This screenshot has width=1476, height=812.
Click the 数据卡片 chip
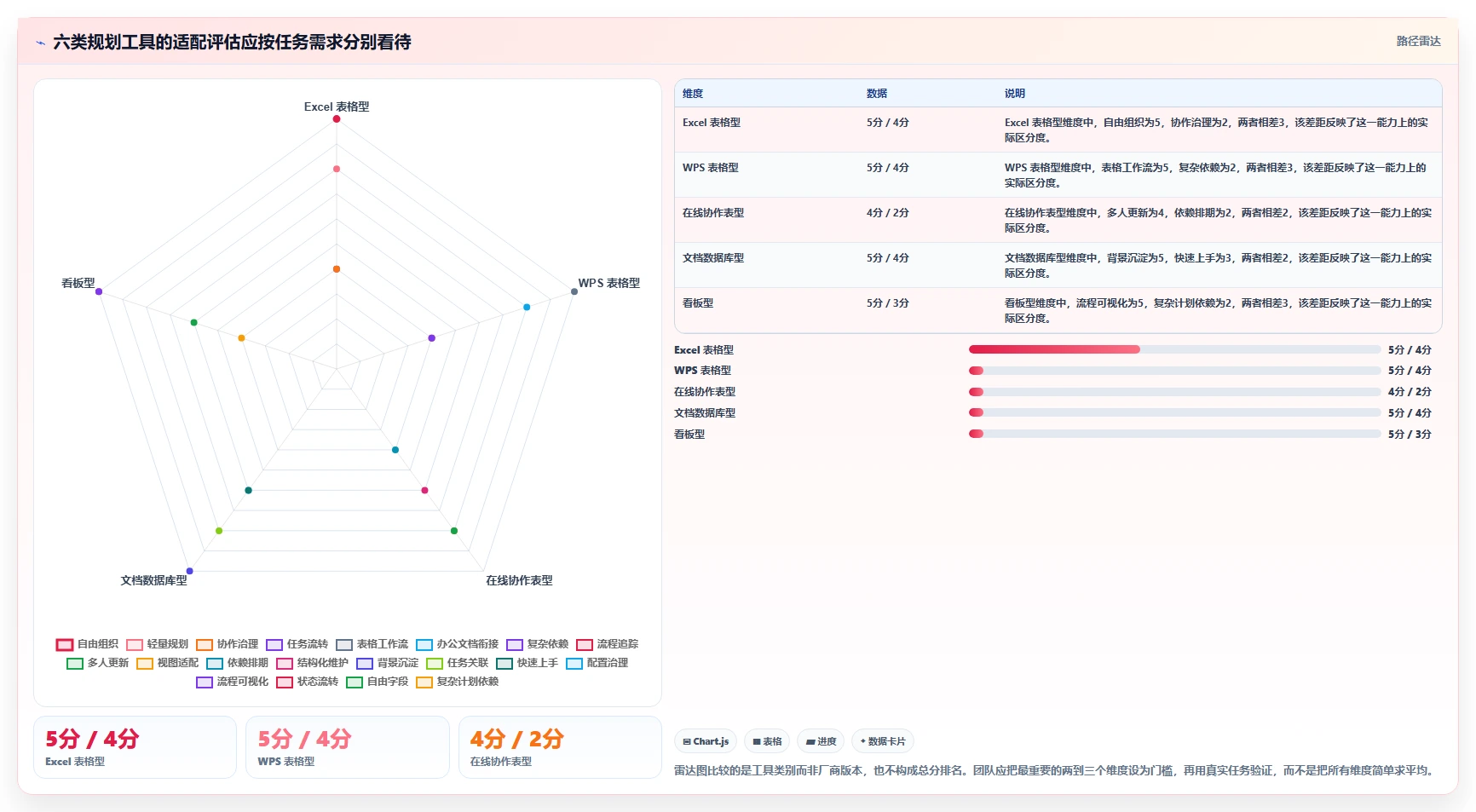[883, 741]
